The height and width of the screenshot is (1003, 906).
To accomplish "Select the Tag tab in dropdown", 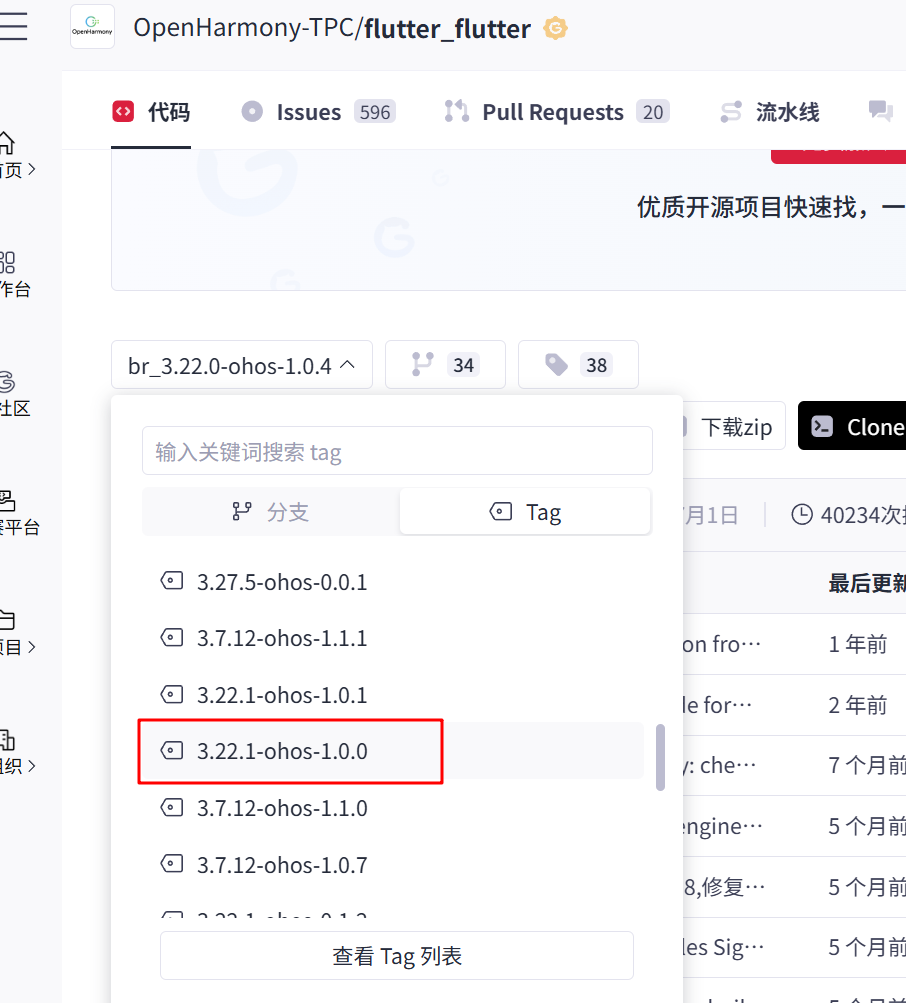I will pos(525,512).
